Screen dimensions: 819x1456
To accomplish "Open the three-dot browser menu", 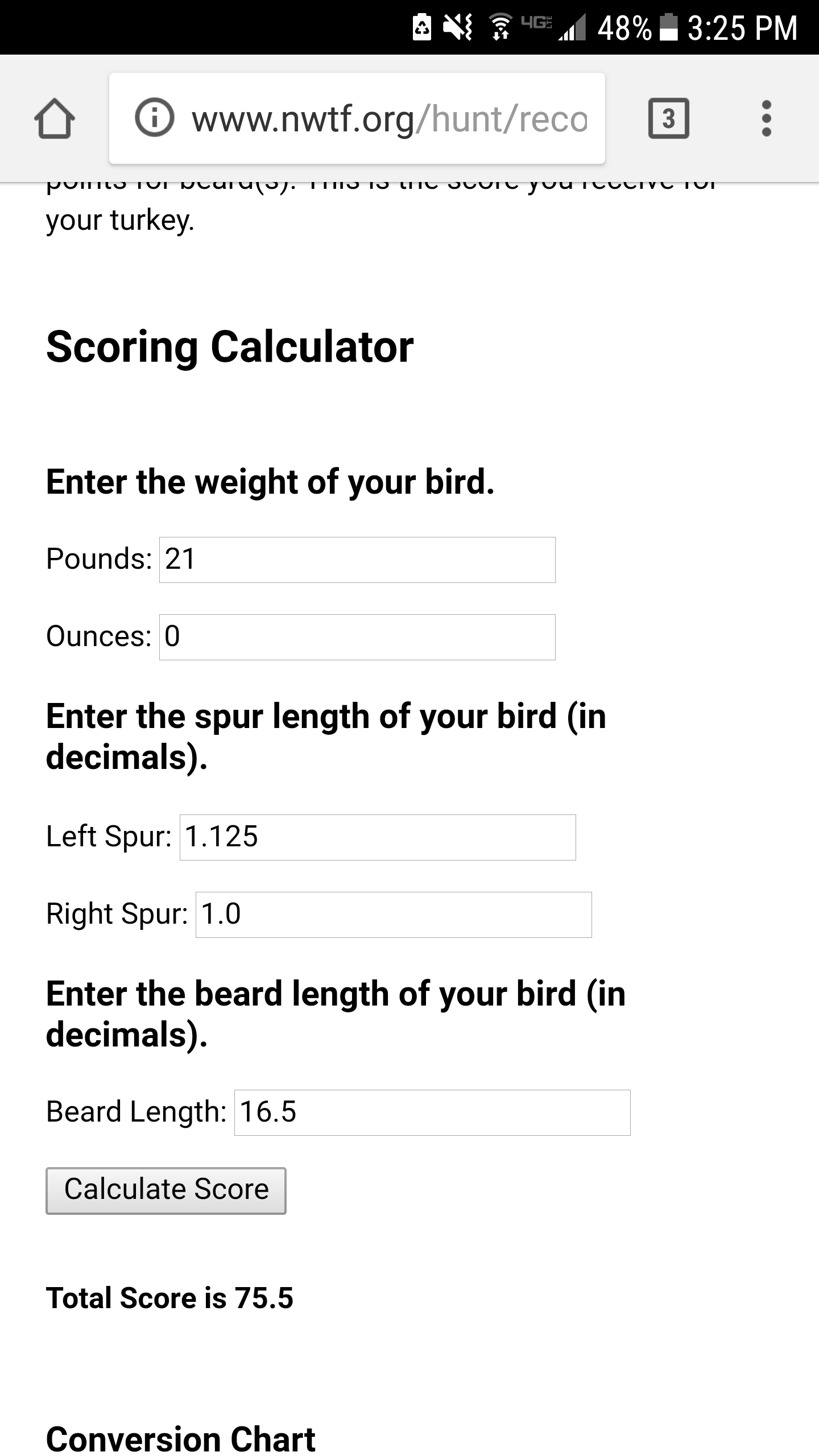I will (x=766, y=118).
